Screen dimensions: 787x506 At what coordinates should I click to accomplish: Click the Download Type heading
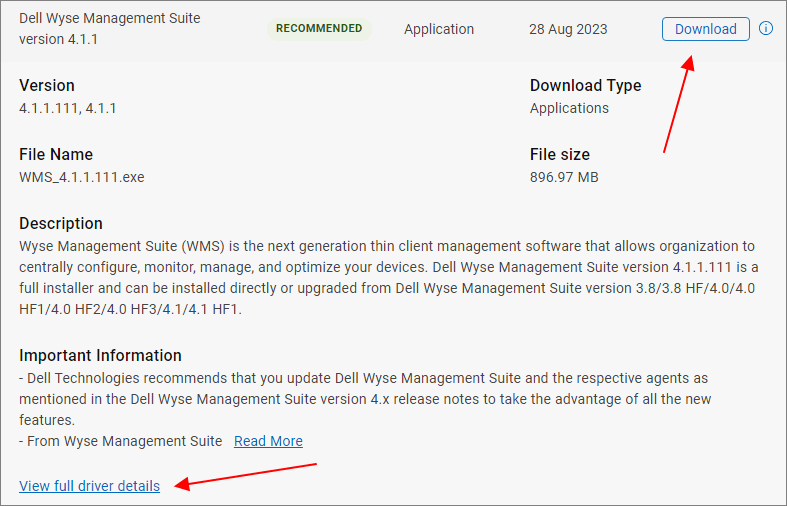[x=585, y=86]
